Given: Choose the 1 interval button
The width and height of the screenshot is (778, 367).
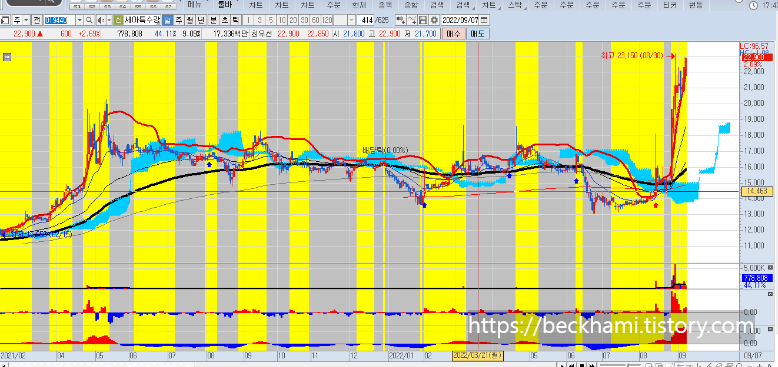Looking at the screenshot, I should point(249,20).
